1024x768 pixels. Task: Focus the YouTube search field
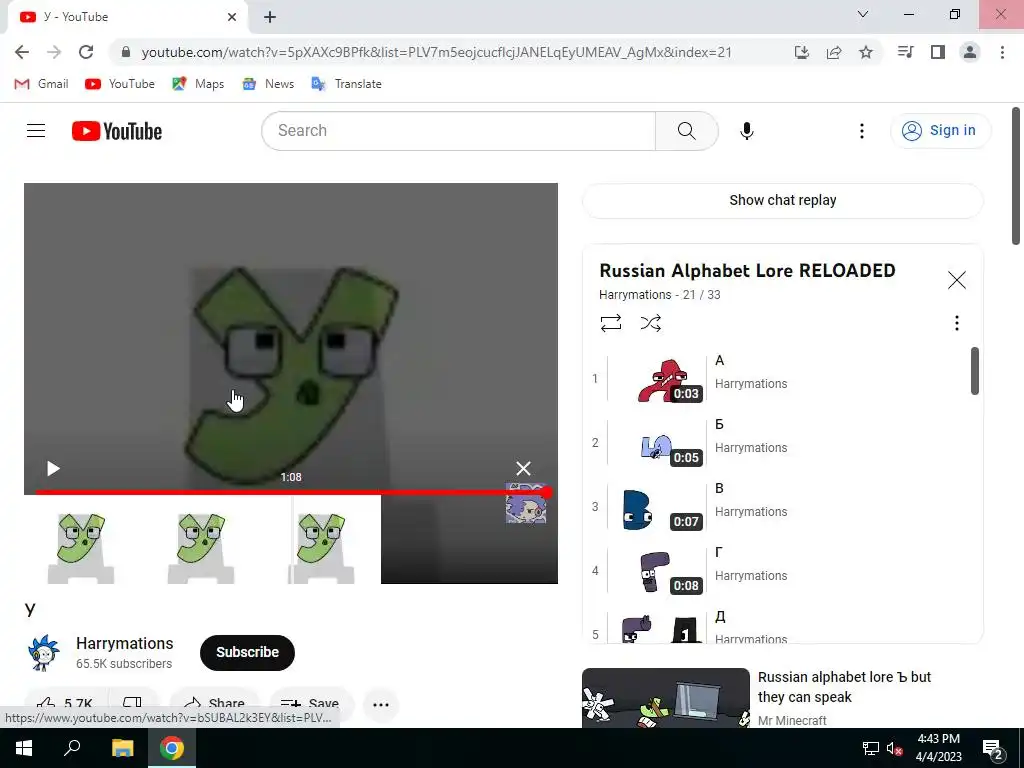pos(458,131)
